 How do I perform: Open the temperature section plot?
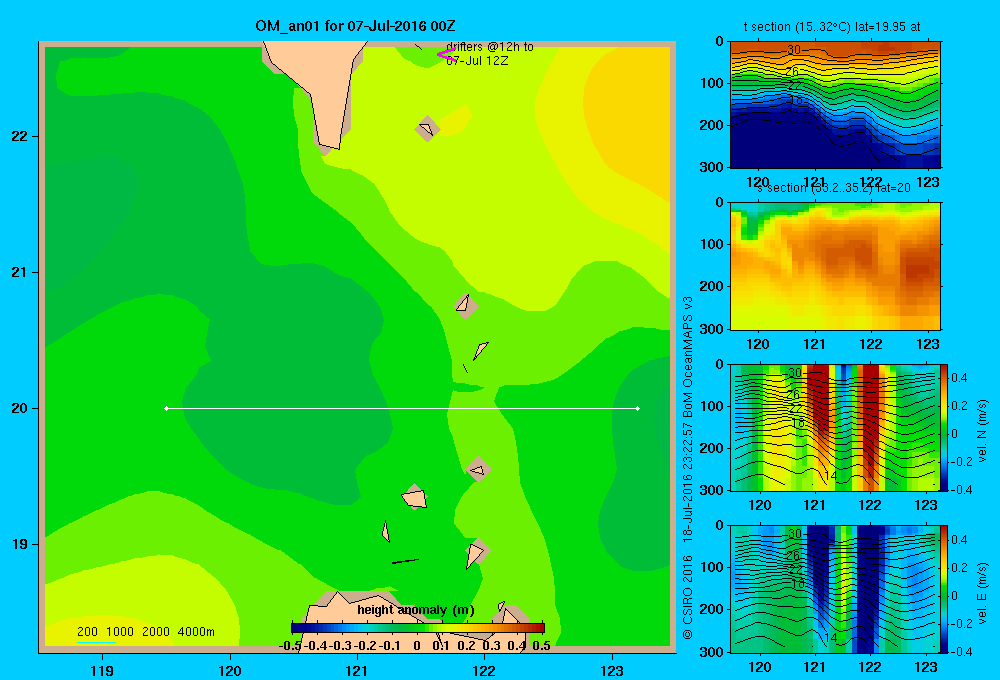(x=835, y=104)
